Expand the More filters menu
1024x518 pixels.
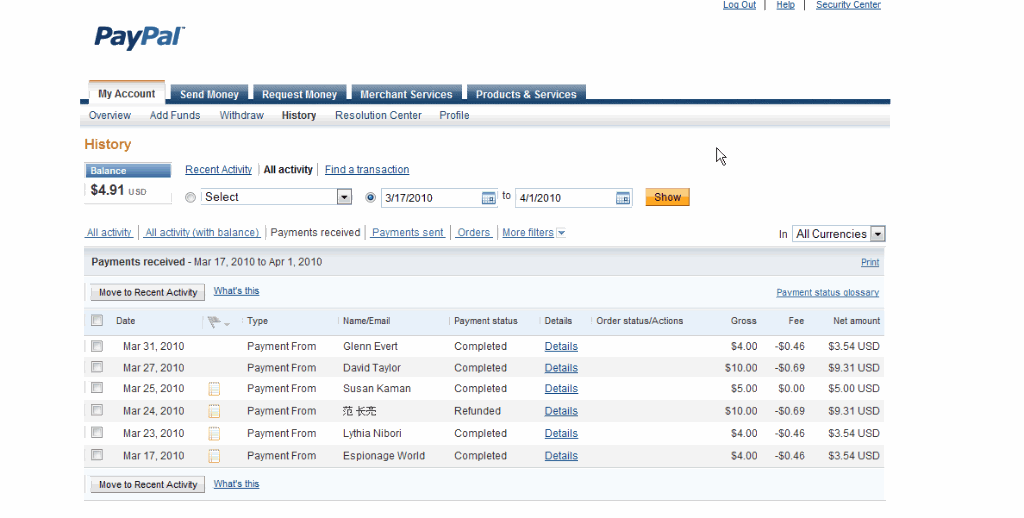[x=534, y=233]
